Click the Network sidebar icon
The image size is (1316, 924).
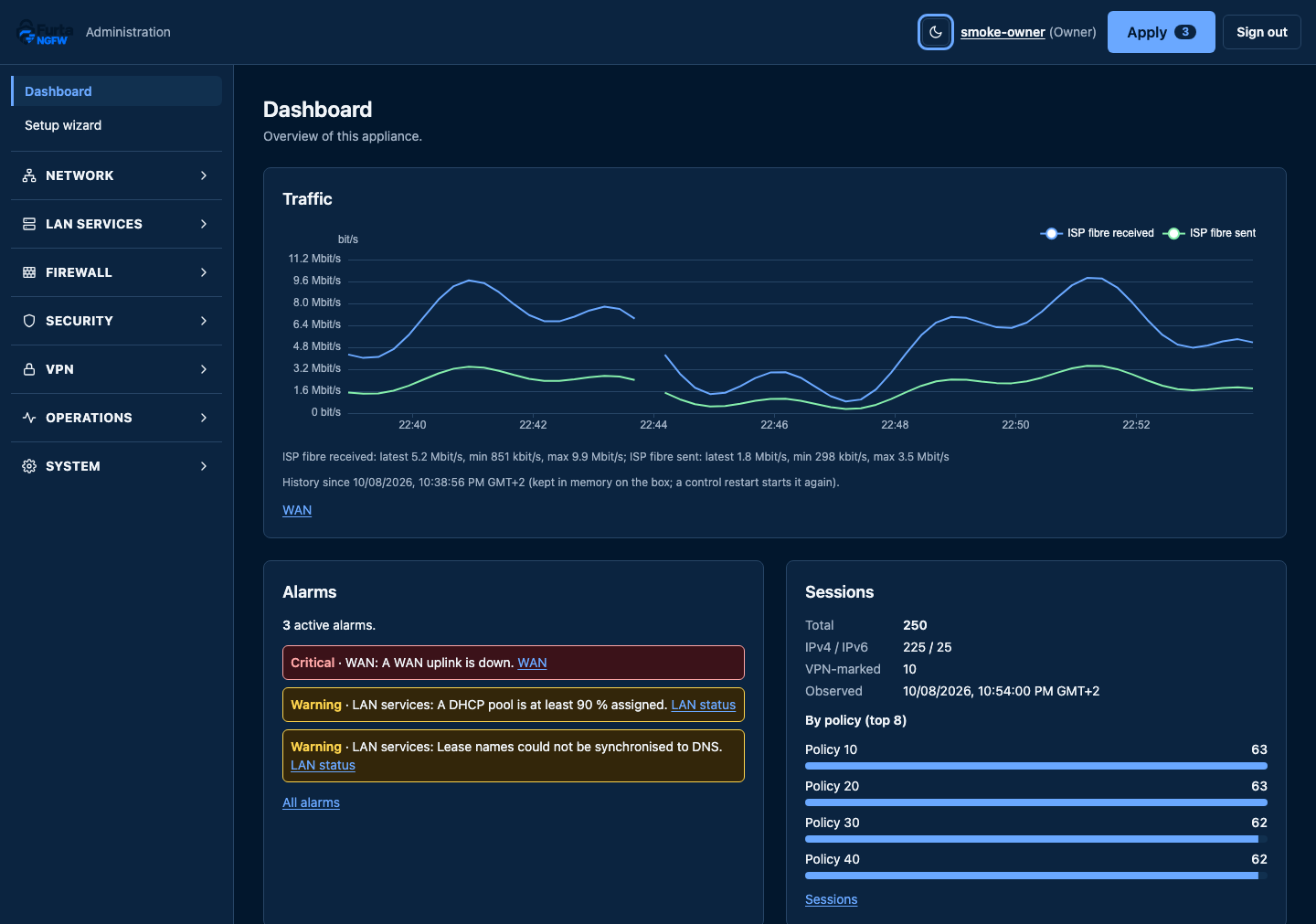[29, 175]
